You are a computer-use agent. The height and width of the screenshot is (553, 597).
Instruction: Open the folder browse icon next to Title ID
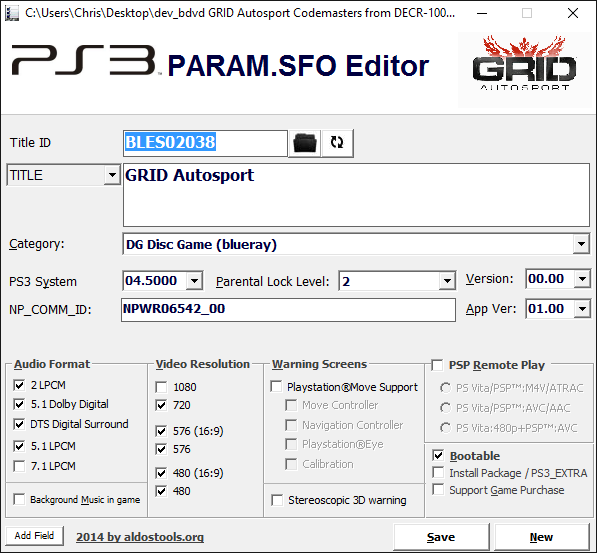tap(305, 143)
